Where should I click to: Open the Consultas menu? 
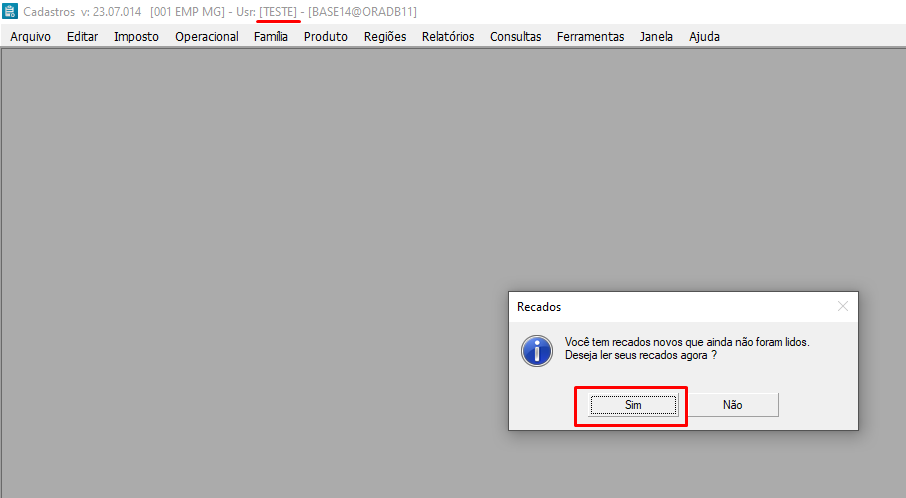[515, 36]
